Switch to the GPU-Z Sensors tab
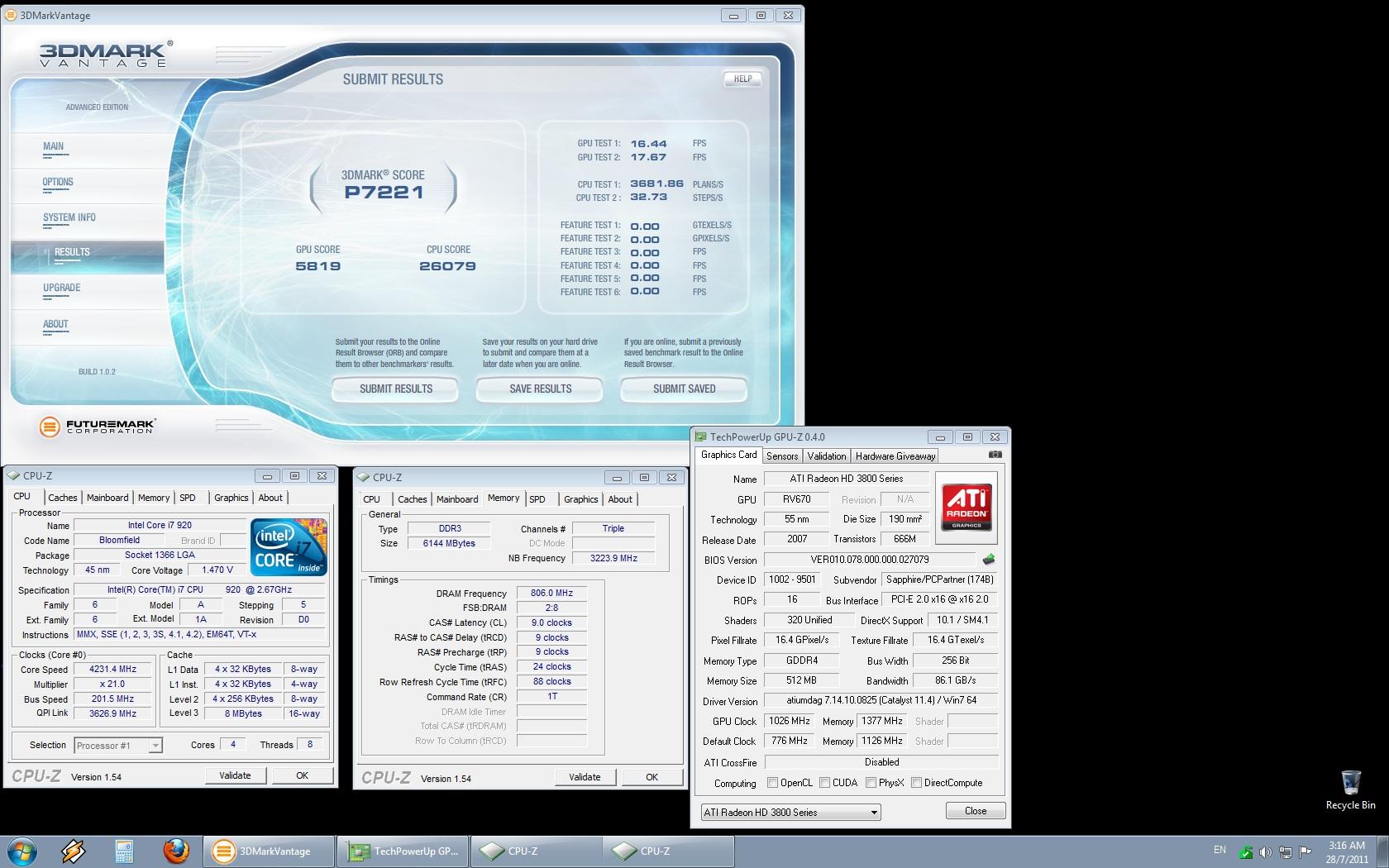The width and height of the screenshot is (1389, 868). (782, 456)
